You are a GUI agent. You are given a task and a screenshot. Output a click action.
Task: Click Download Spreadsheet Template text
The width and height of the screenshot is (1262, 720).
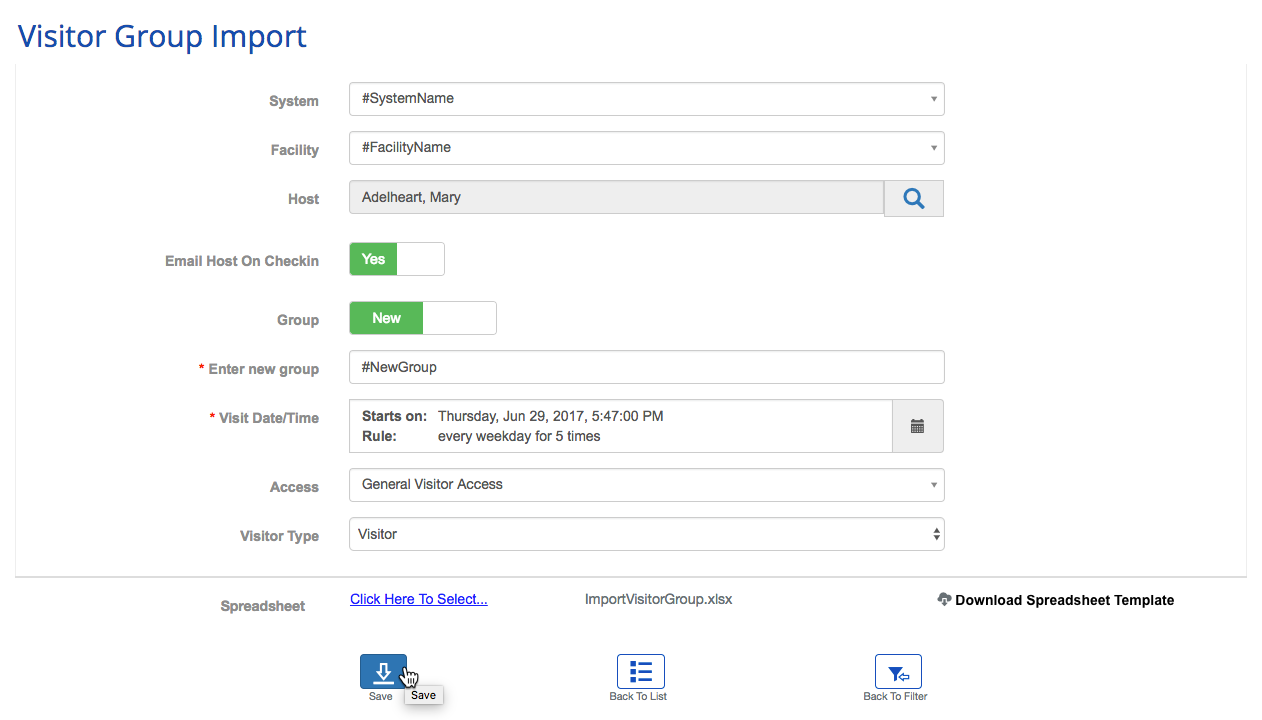(x=1064, y=600)
